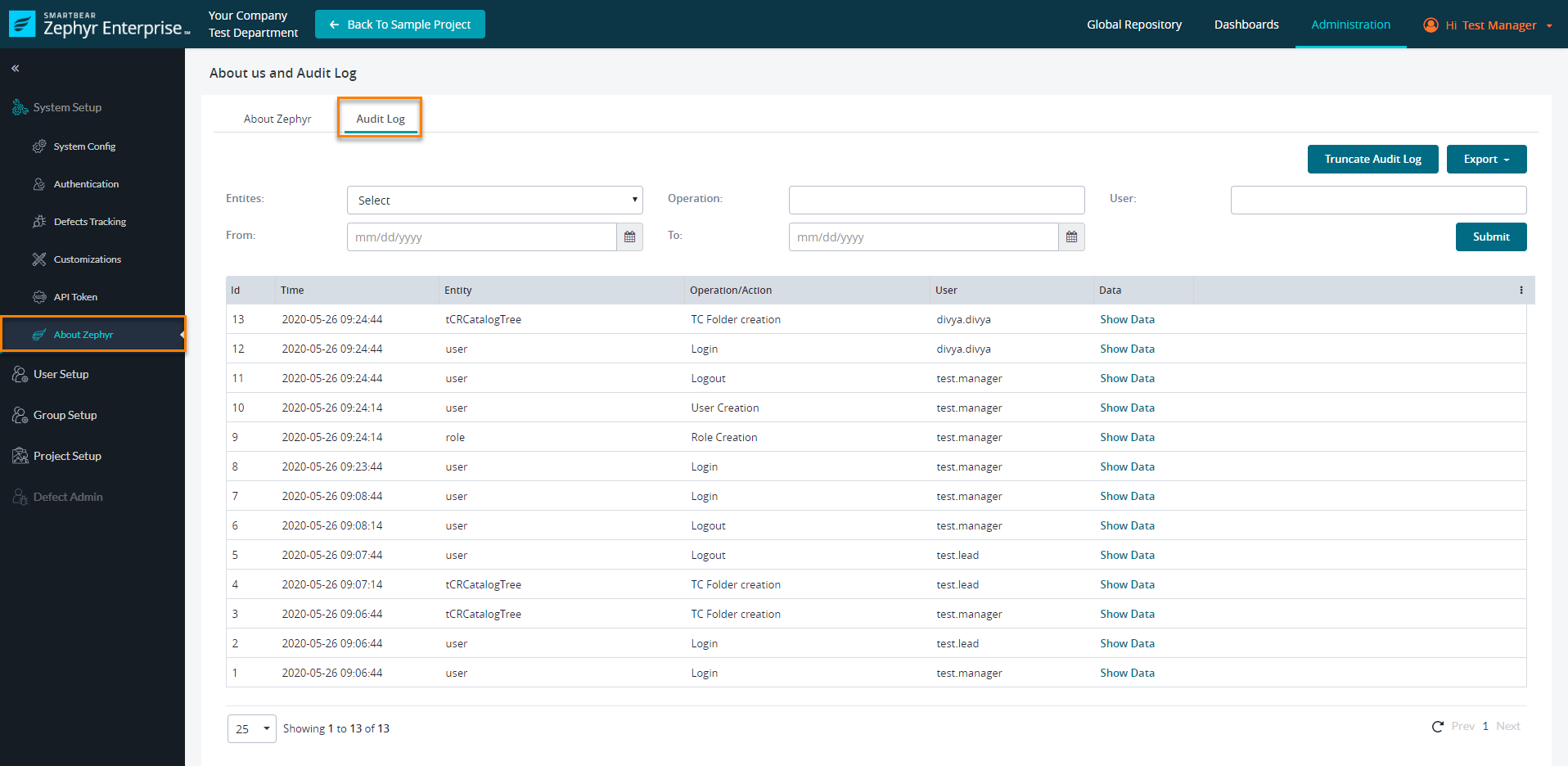Open the Dashboards menu item

pyautogui.click(x=1246, y=25)
